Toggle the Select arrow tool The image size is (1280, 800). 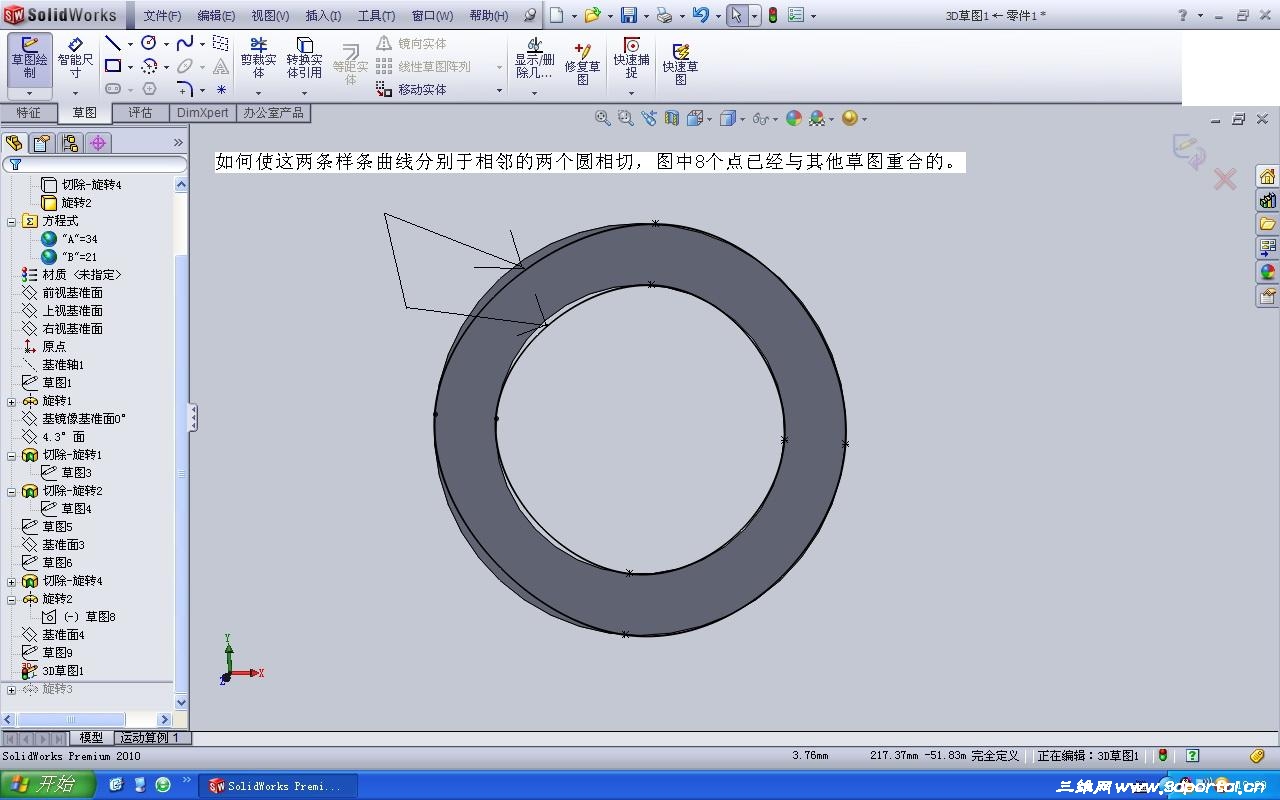[736, 15]
